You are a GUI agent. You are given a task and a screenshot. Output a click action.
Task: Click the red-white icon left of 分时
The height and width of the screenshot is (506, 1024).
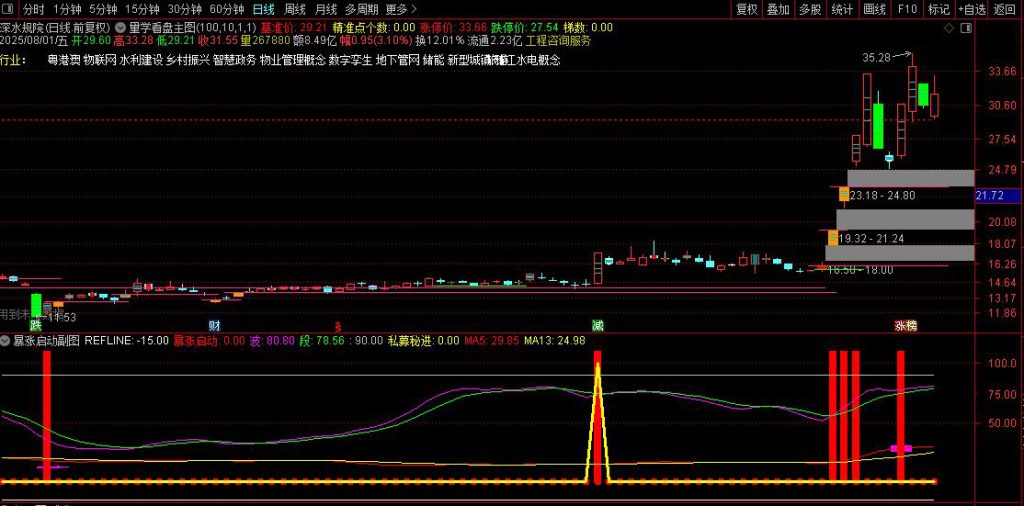point(9,9)
